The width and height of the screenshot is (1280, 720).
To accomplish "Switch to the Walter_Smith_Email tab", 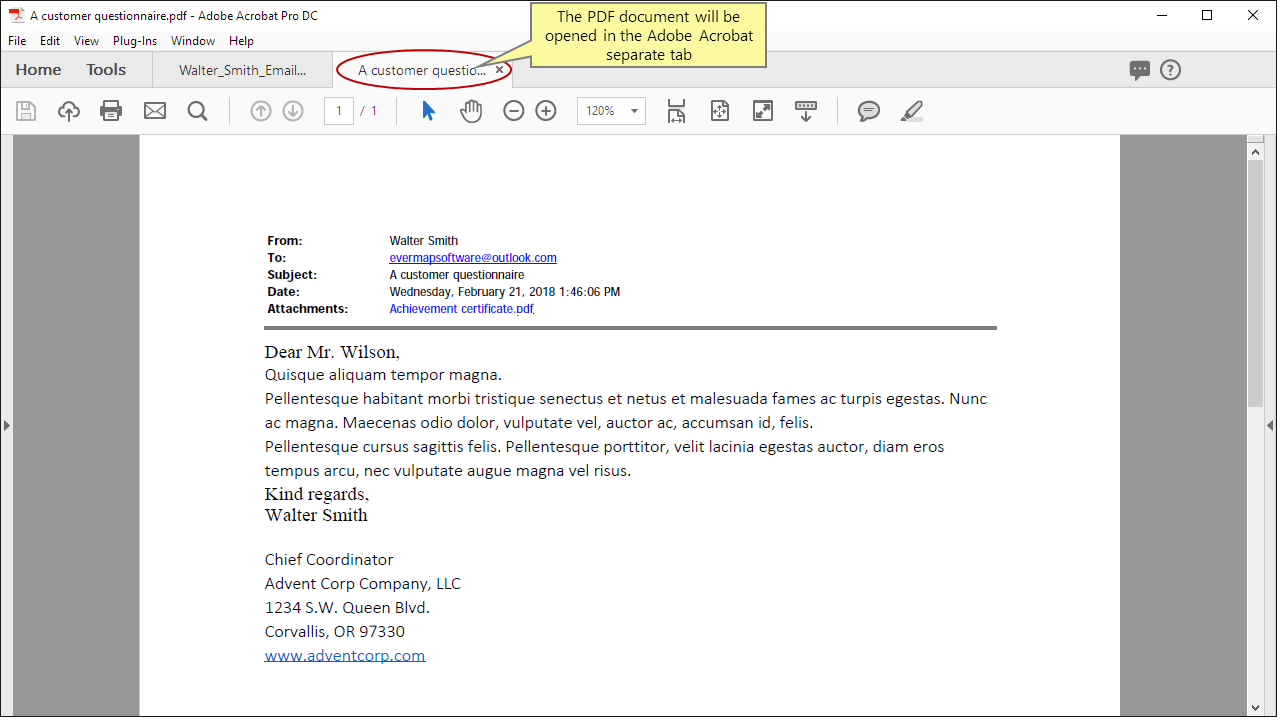I will pyautogui.click(x=240, y=69).
